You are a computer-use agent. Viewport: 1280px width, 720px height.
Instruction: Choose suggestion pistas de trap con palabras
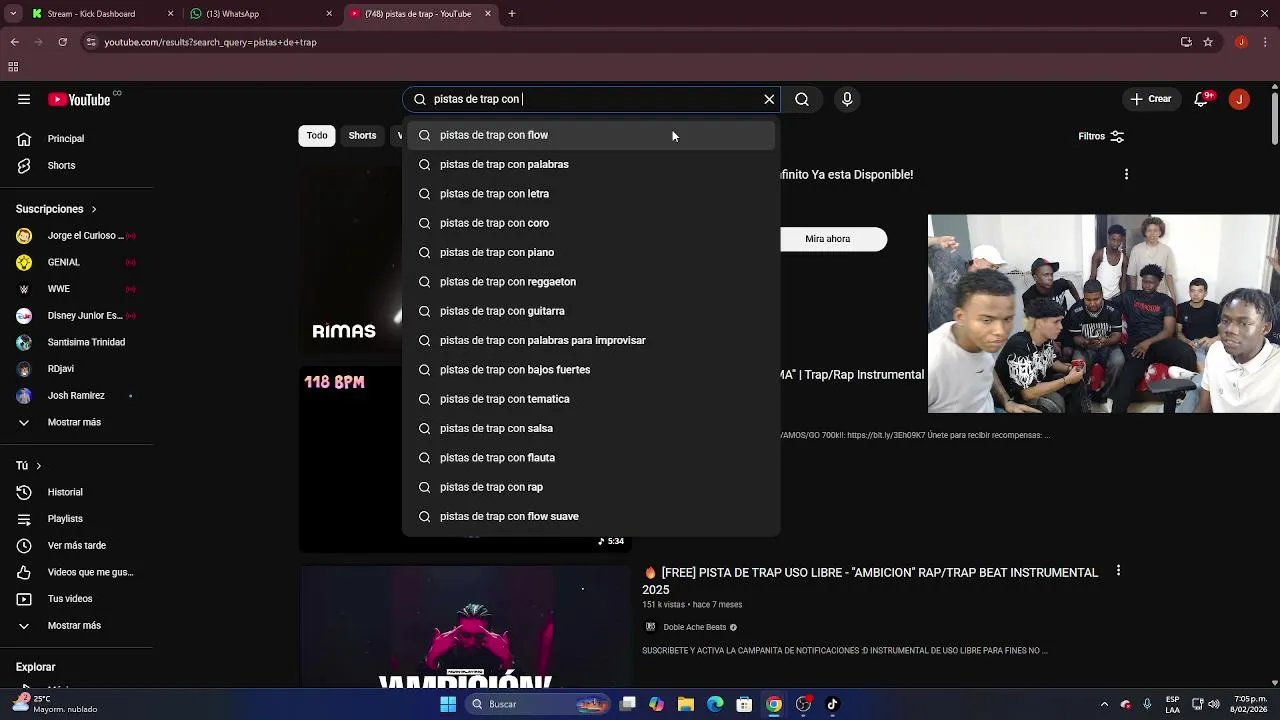(590, 164)
